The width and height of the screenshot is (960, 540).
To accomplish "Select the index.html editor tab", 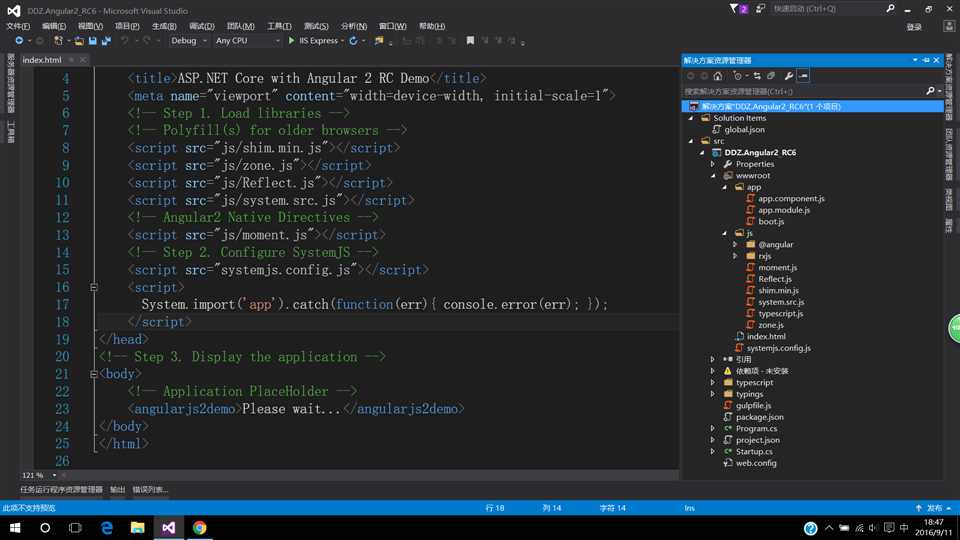I will pyautogui.click(x=42, y=60).
